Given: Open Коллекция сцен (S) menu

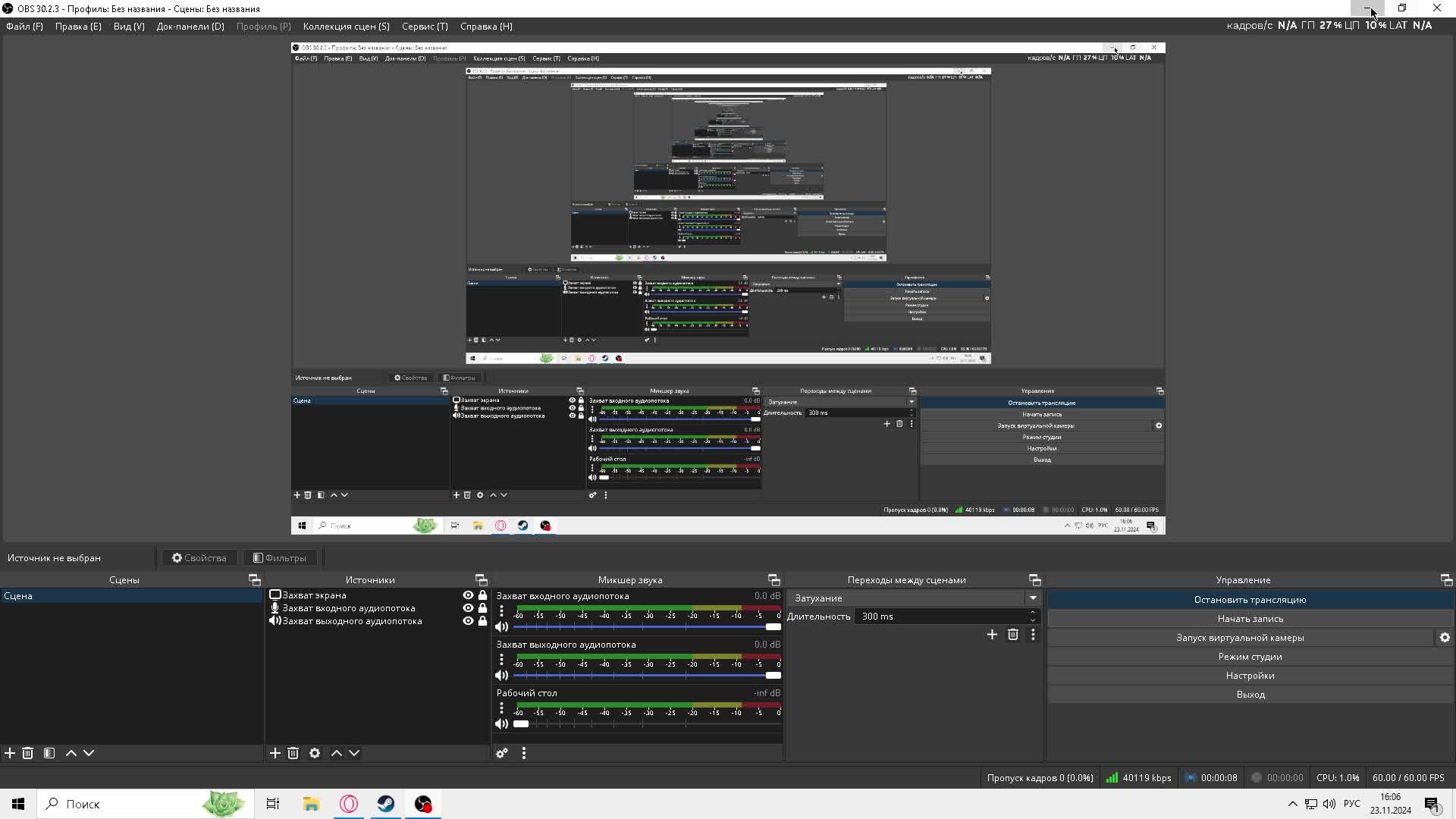Looking at the screenshot, I should [x=346, y=26].
